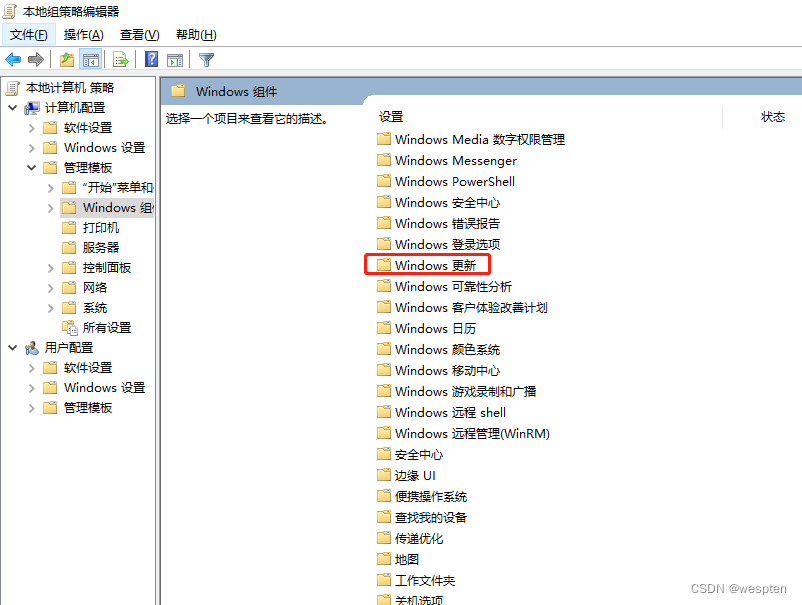The image size is (802, 605).
Task: Expand the Windows 组件 tree node
Action: click(x=51, y=208)
